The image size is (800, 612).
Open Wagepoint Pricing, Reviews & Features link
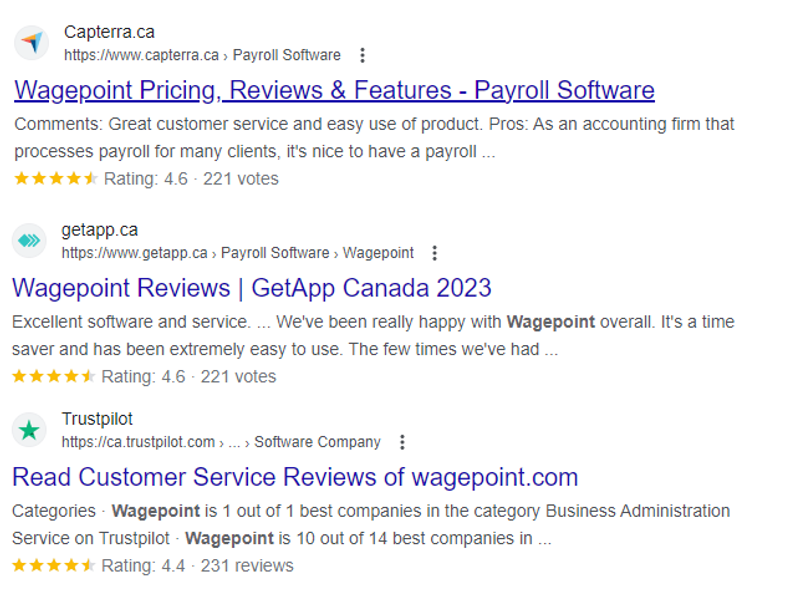(x=334, y=90)
